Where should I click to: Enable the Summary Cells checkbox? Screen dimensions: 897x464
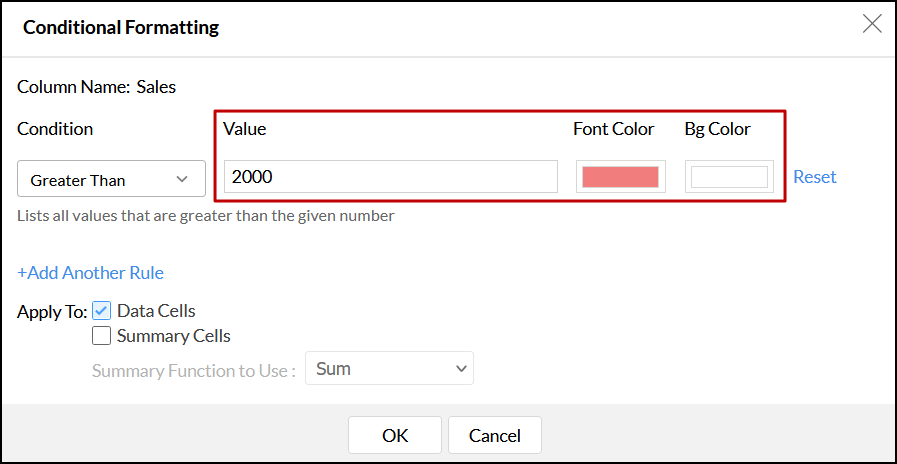pos(102,336)
